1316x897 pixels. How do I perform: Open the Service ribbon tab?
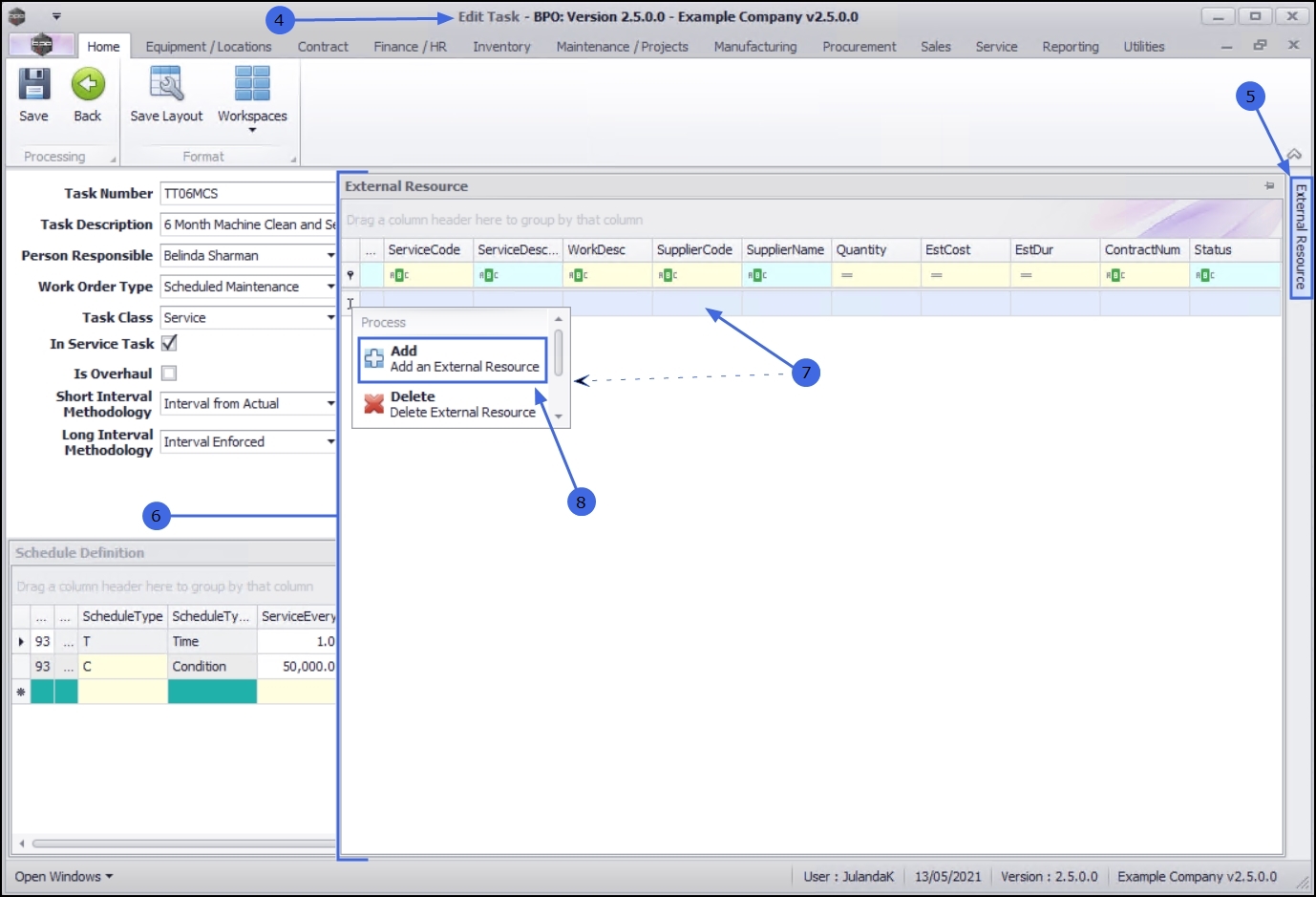[996, 46]
